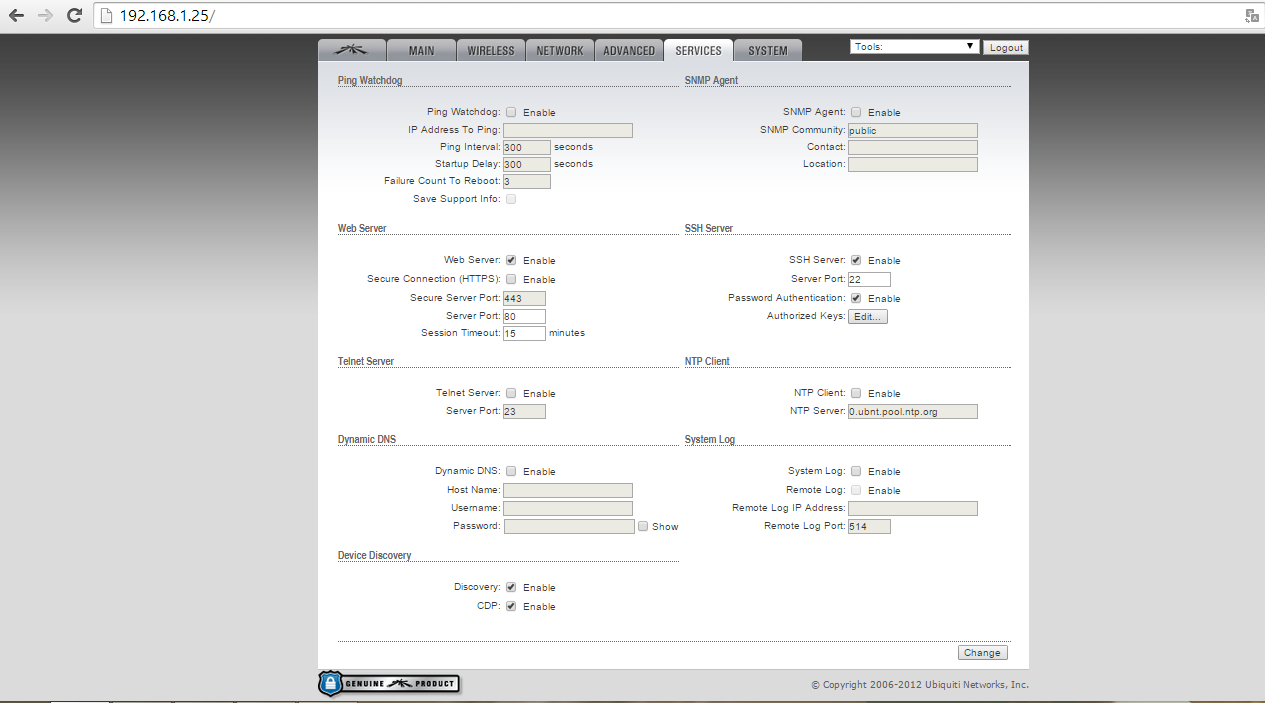
Task: Go to the NETWORK tab
Action: pyautogui.click(x=559, y=51)
